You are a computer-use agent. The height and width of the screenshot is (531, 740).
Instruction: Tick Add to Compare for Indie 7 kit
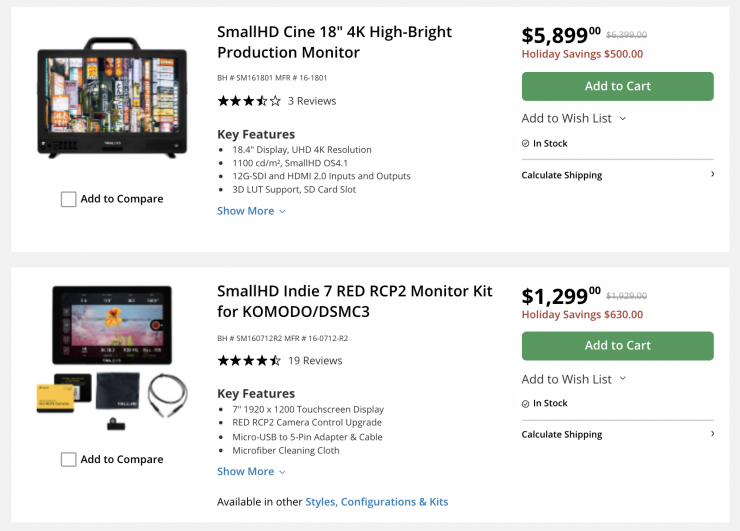[x=69, y=459]
